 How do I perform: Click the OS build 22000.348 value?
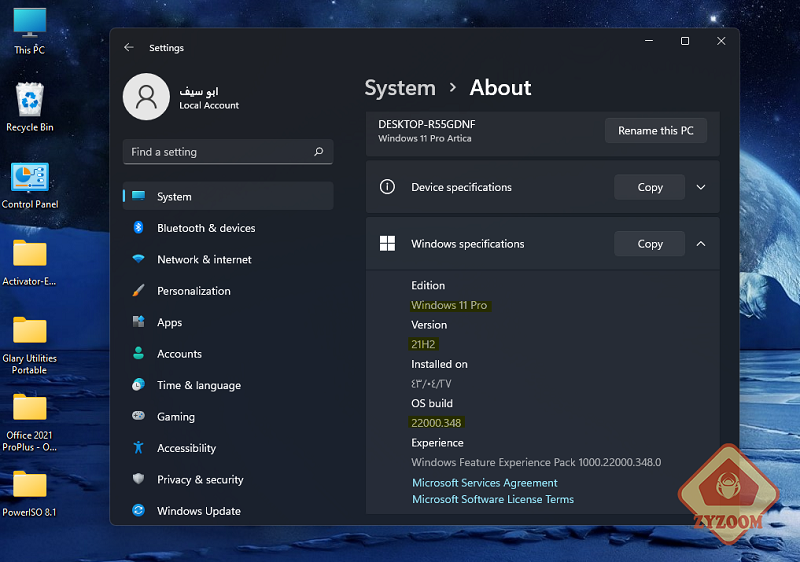pyautogui.click(x=436, y=423)
